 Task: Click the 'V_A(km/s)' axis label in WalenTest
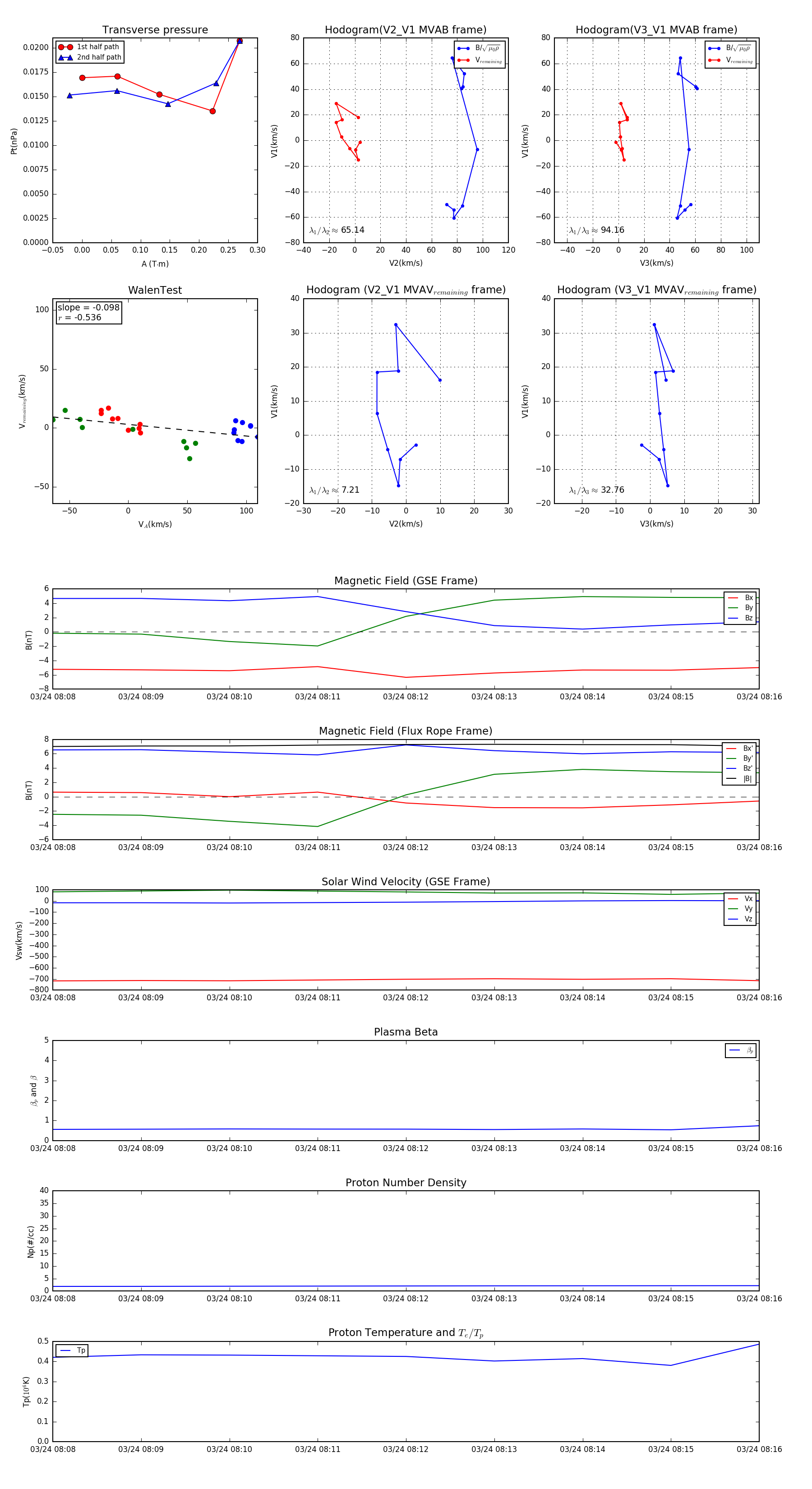click(155, 524)
